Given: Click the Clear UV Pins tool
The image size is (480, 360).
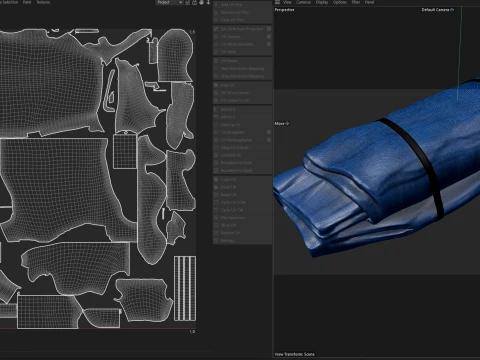Looking at the screenshot, I should click(x=242, y=20).
